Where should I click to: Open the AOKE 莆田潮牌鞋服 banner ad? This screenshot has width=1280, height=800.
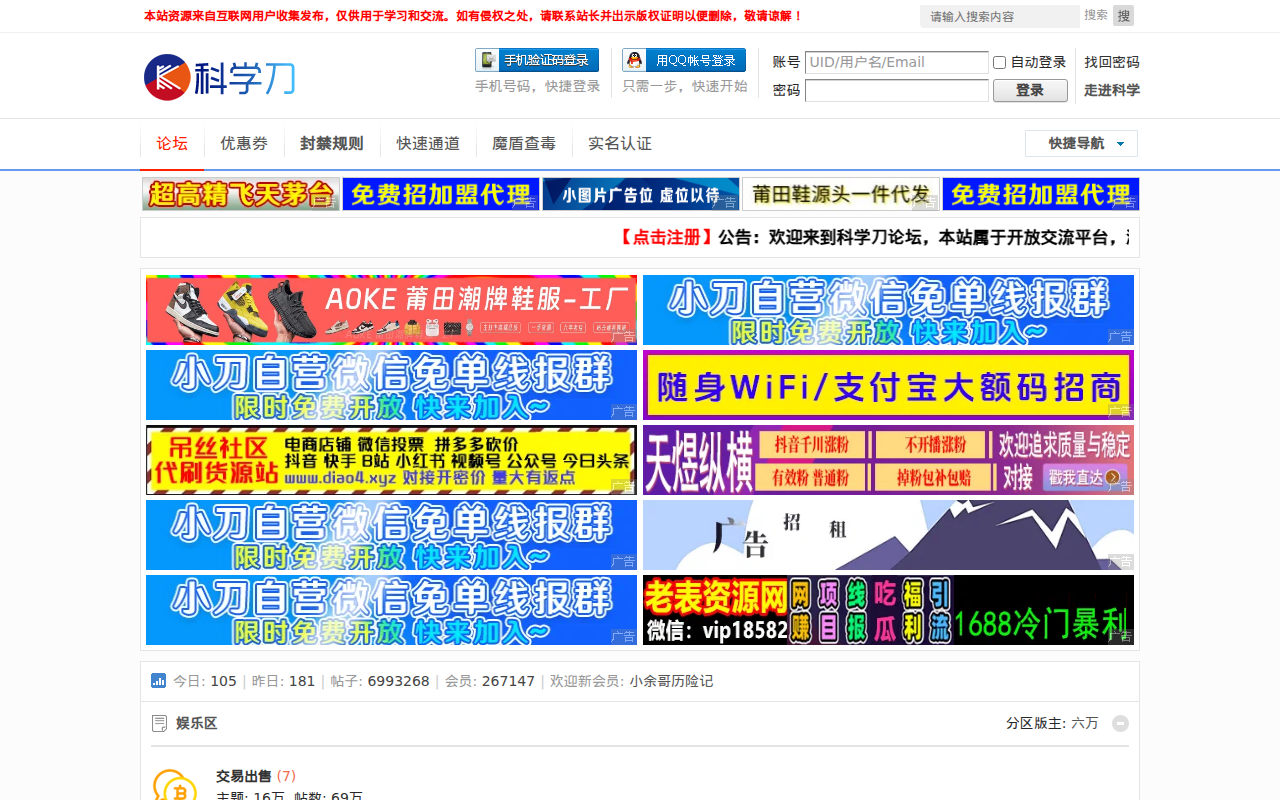391,310
